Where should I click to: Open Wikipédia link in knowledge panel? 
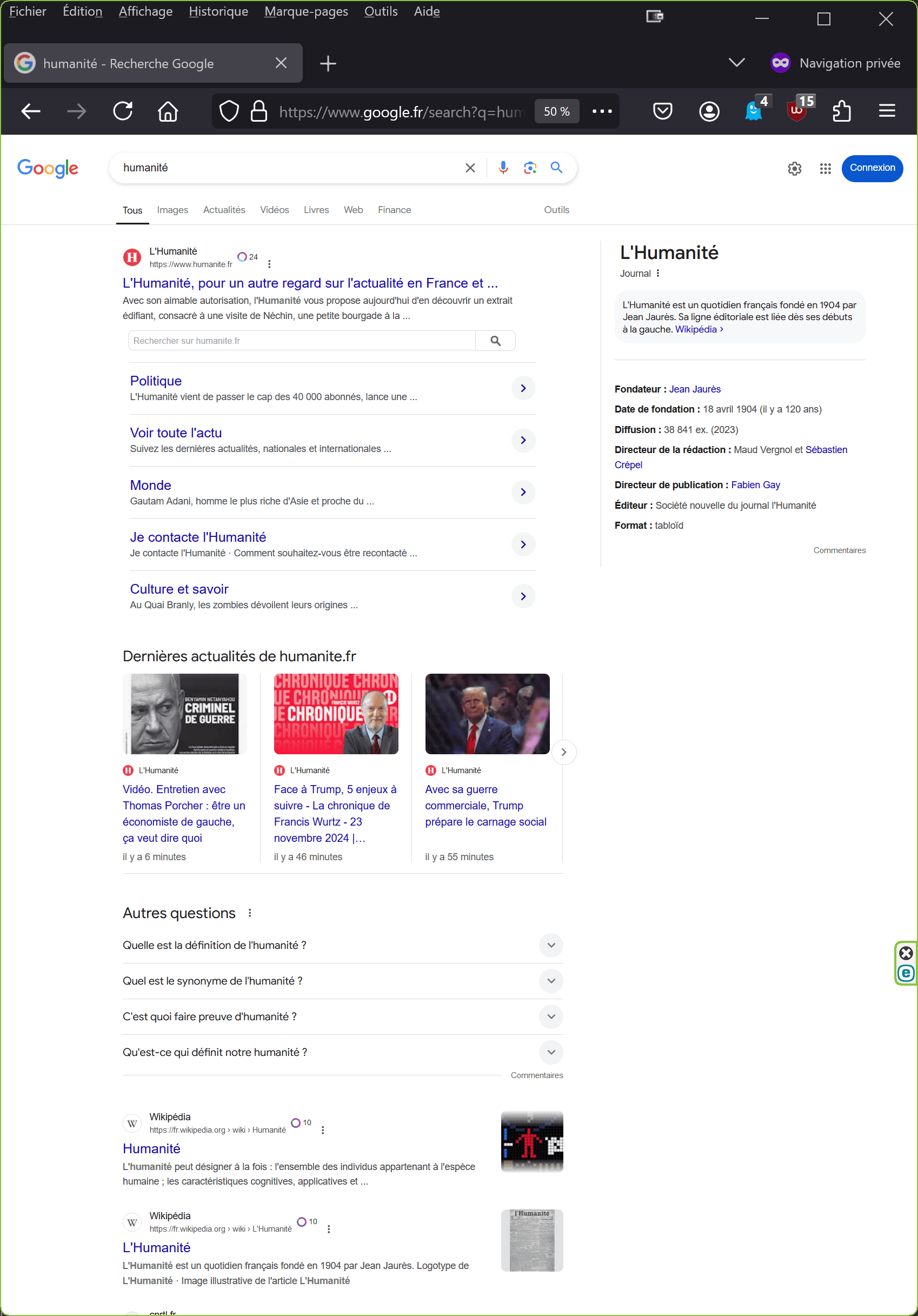click(x=699, y=330)
